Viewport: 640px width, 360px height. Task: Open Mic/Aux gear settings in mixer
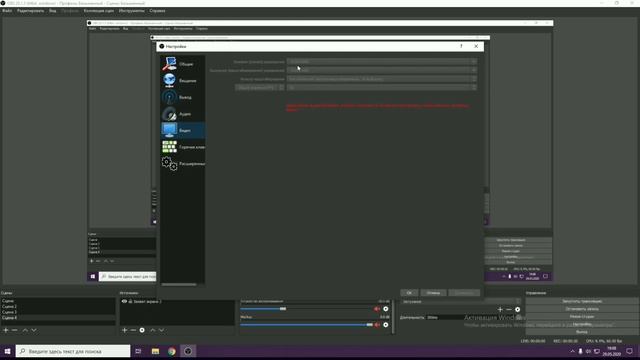(x=386, y=325)
